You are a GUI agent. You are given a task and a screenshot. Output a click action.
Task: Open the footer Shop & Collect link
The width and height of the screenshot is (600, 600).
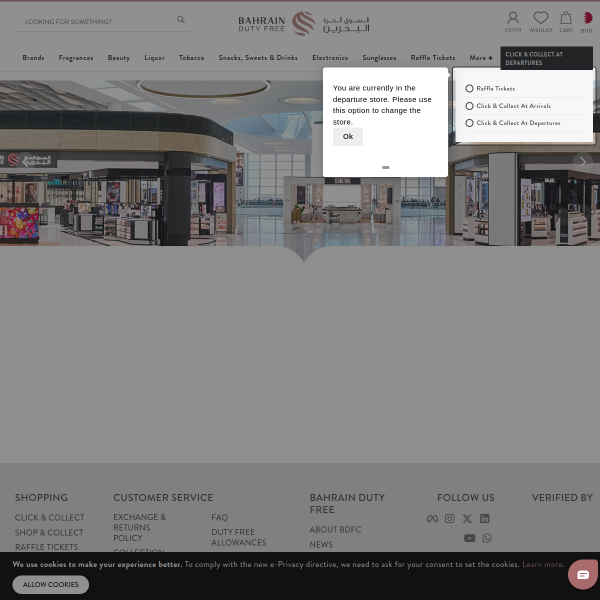[x=49, y=532]
